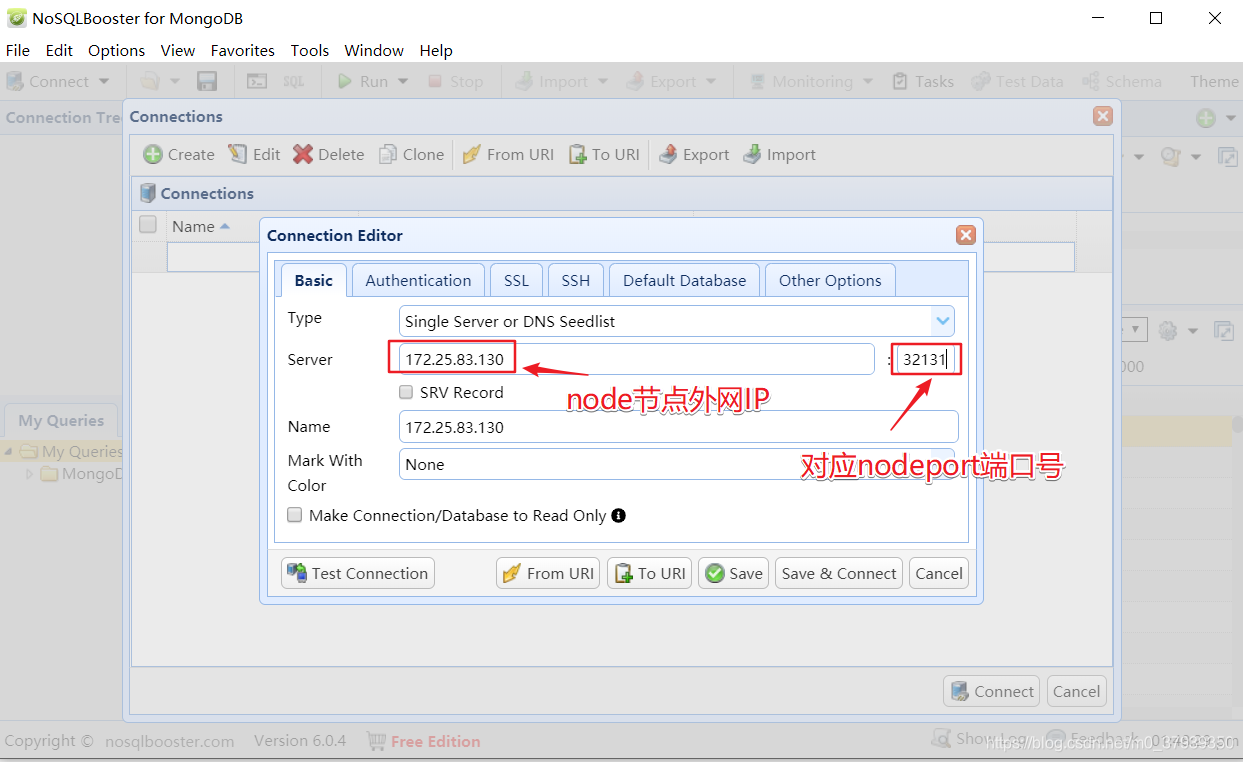Expand My Queries tree folder
This screenshot has width=1244, height=762.
pos(9,452)
